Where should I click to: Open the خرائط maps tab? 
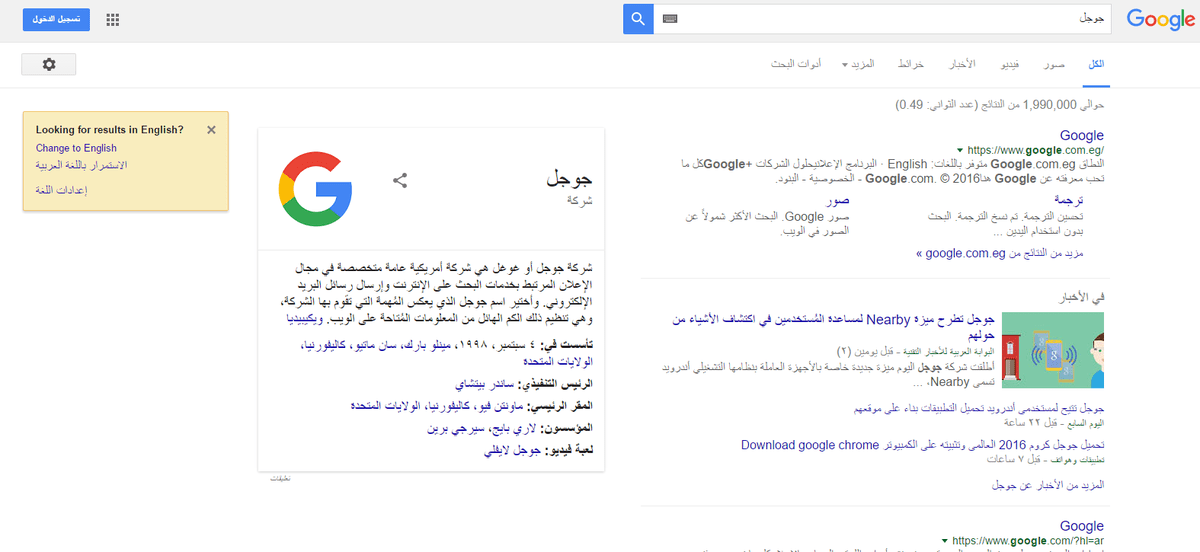click(911, 64)
